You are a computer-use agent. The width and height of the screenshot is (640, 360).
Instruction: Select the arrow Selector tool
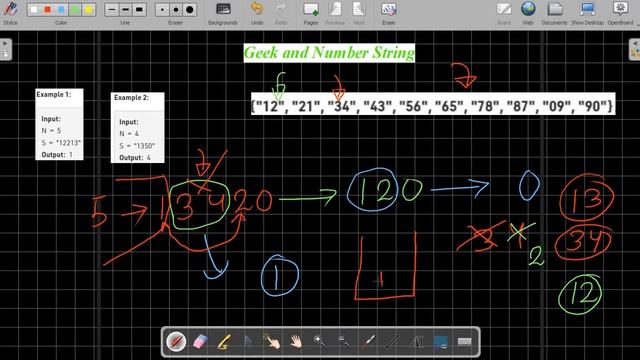pyautogui.click(x=248, y=342)
